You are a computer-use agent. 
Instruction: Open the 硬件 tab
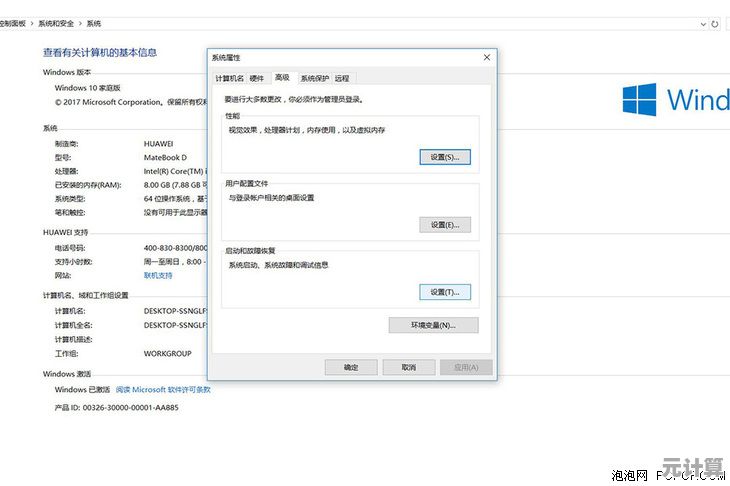pos(257,78)
